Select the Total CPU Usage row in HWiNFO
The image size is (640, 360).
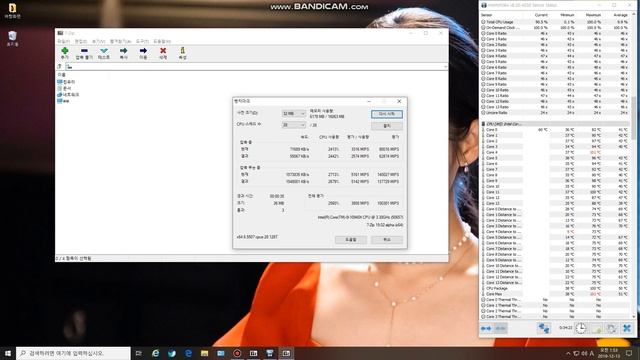(x=555, y=22)
